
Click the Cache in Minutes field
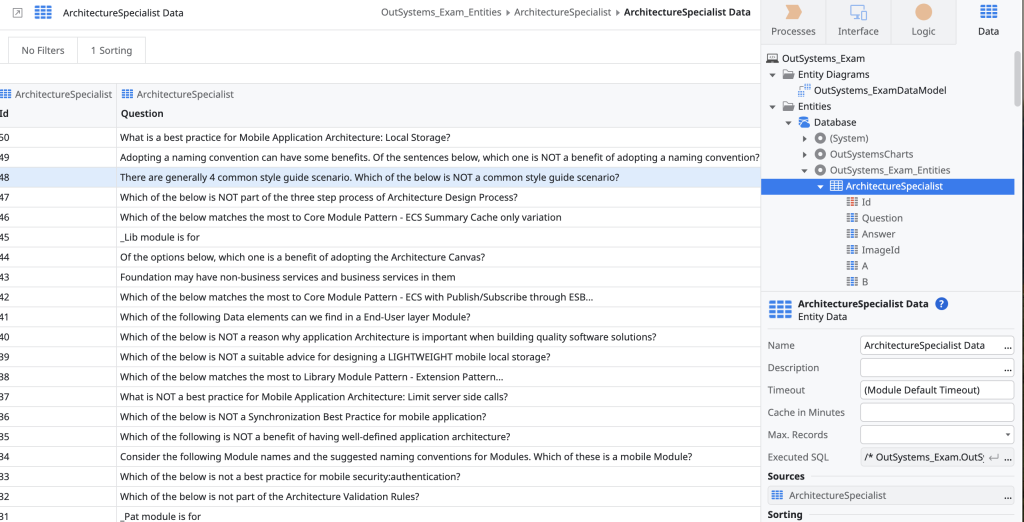(x=936, y=413)
